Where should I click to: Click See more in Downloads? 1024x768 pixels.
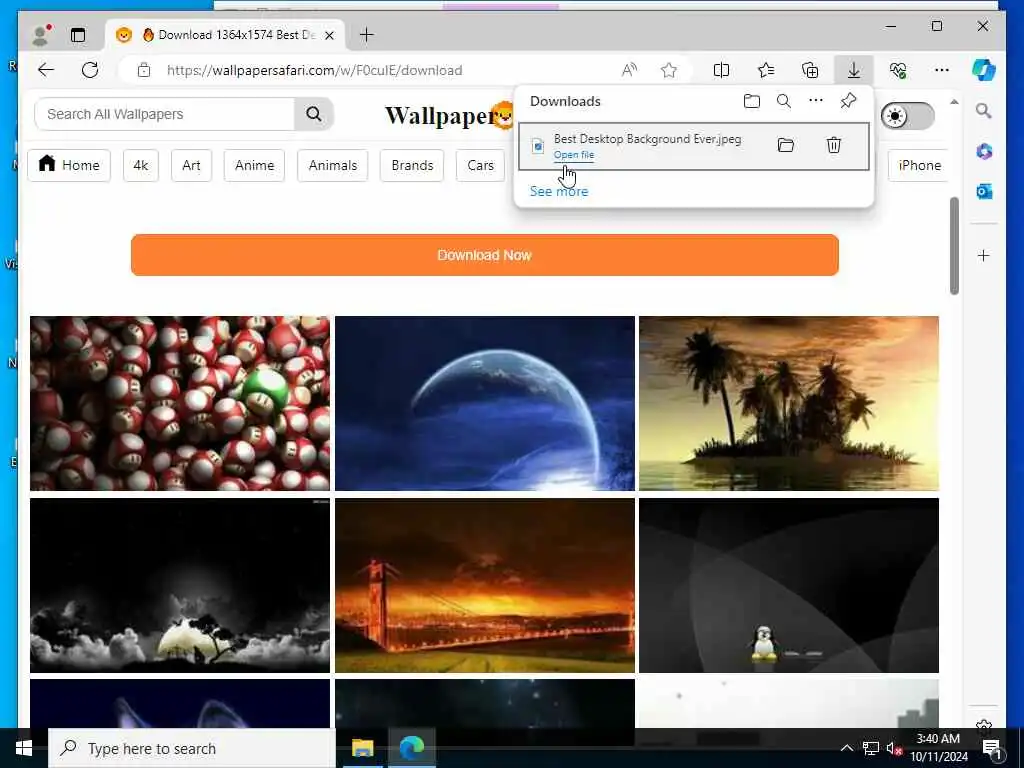point(559,191)
